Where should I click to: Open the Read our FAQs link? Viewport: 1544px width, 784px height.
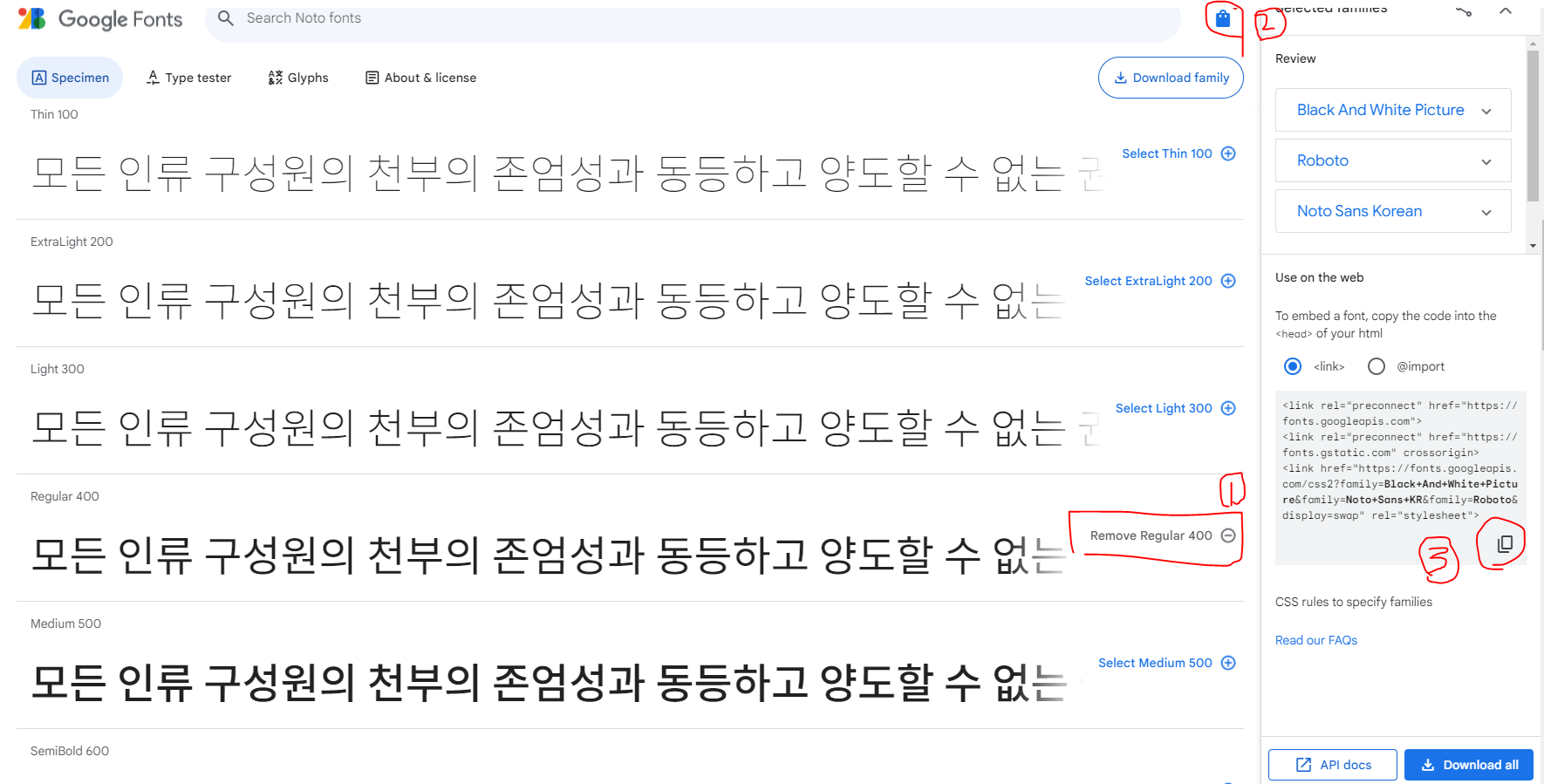point(1315,640)
